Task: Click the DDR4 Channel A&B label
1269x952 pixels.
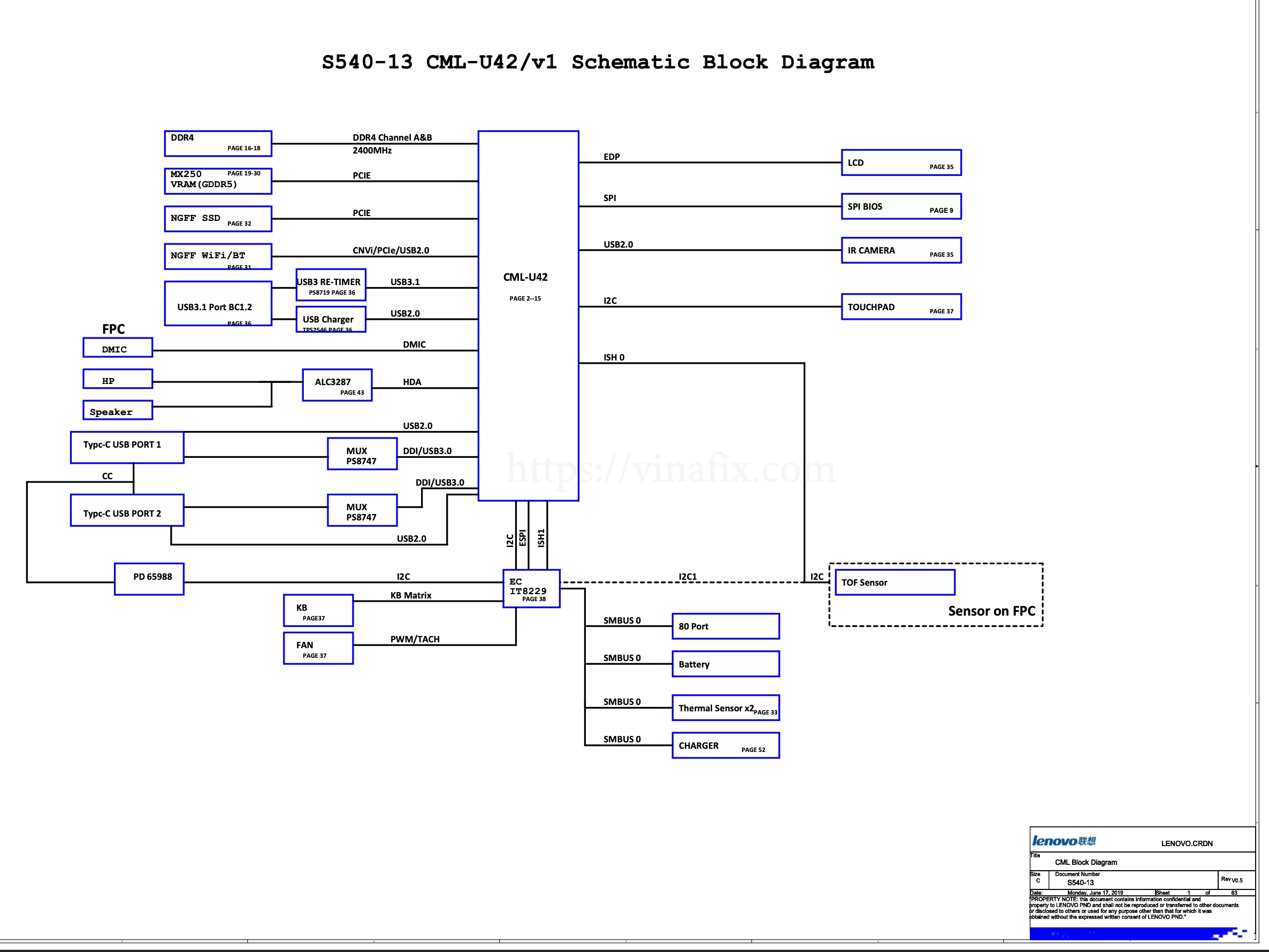Action: [392, 137]
